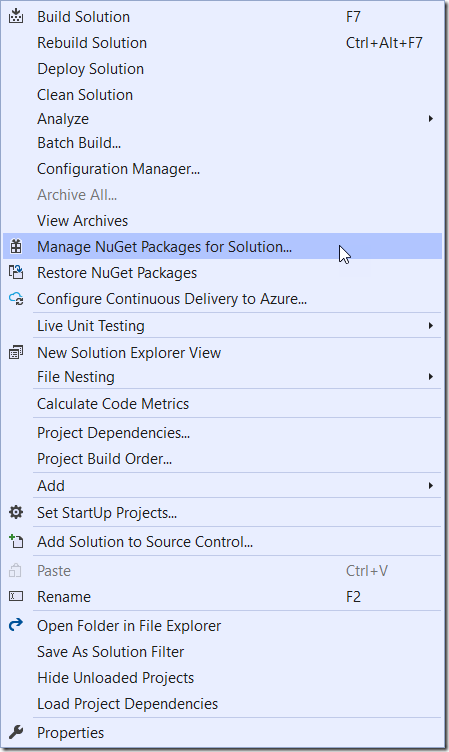Click the Set StartUp Projects gear icon
Viewport: 449px width, 752px height.
pyautogui.click(x=16, y=513)
